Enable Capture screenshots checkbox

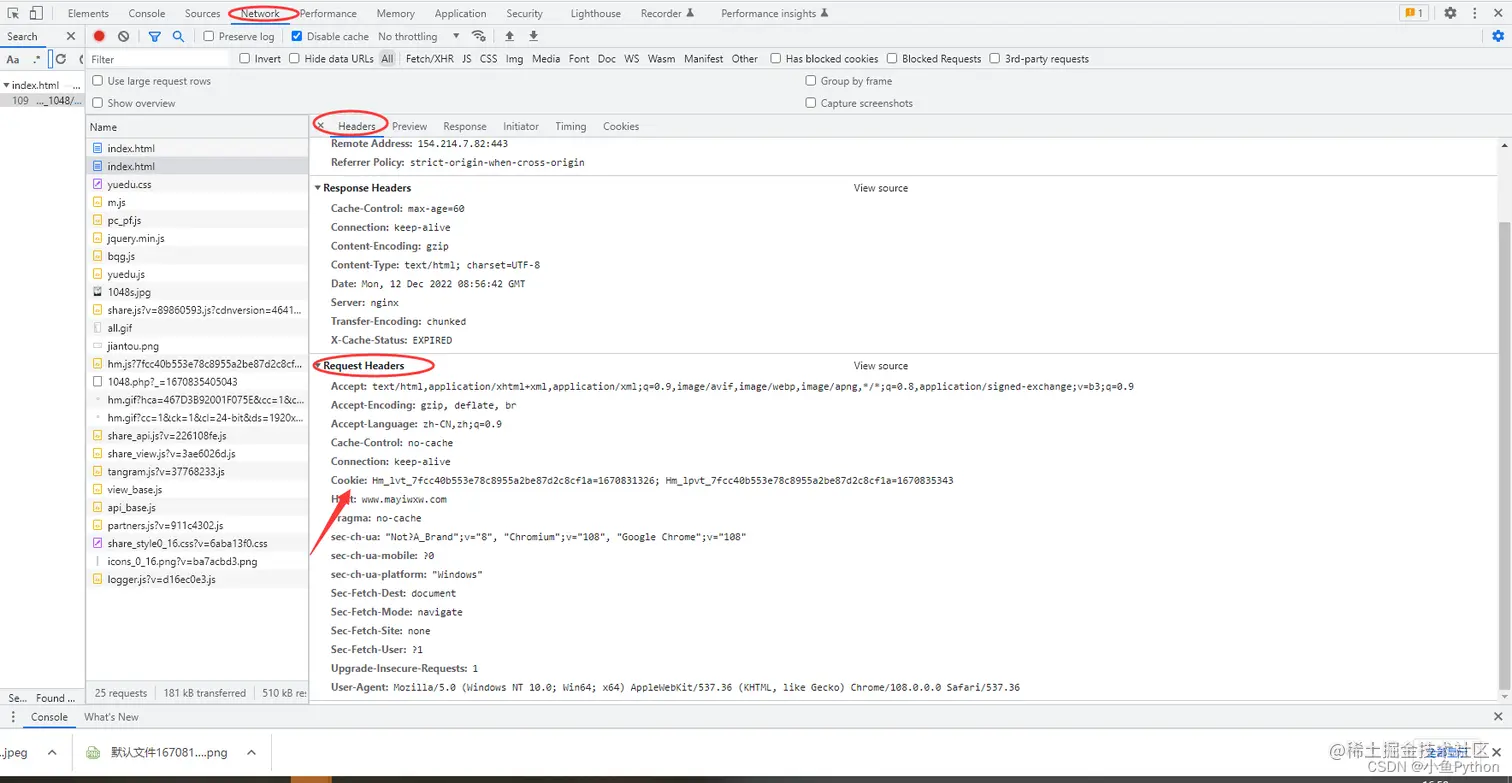click(811, 103)
